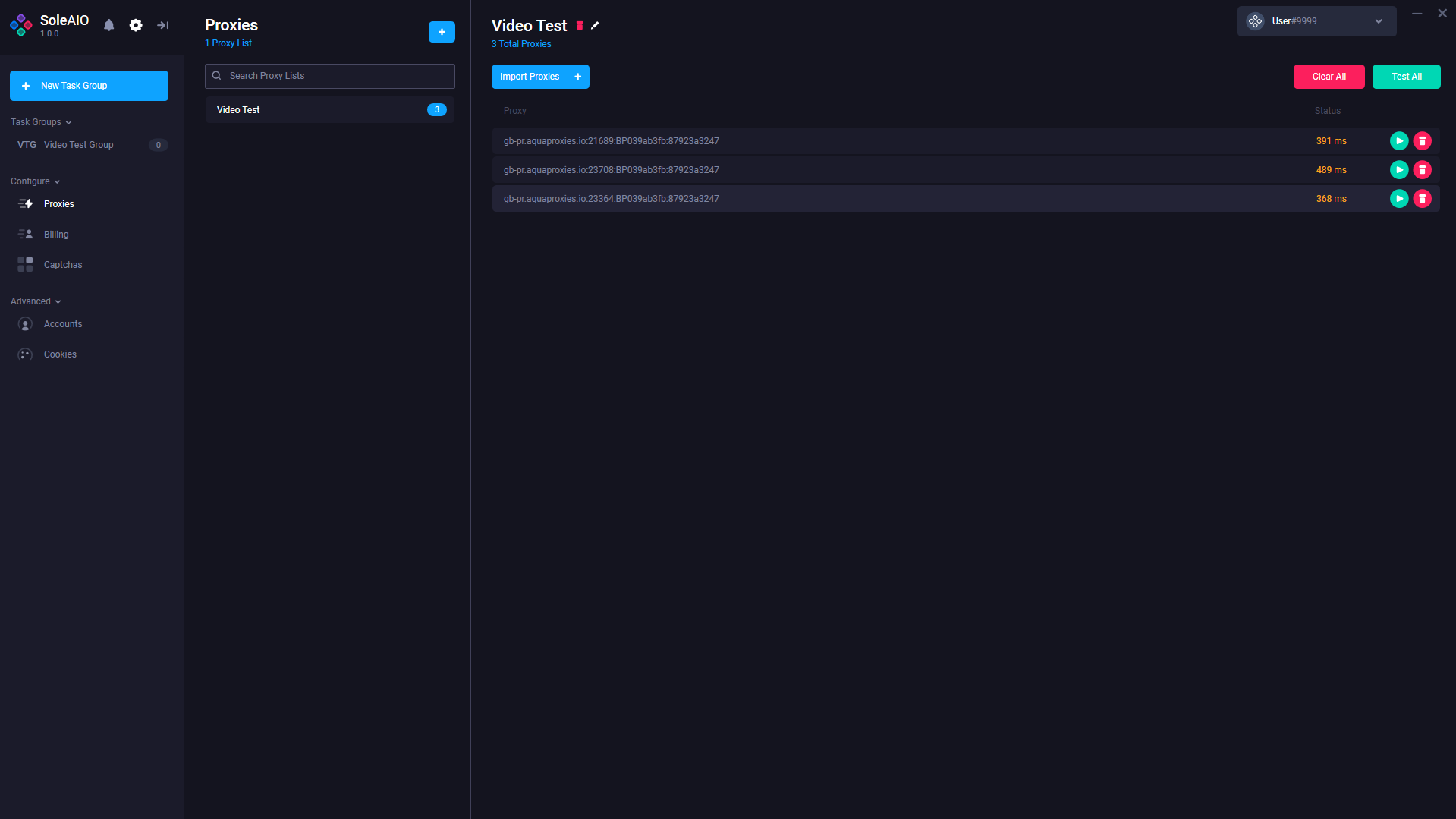Open the notifications bell
Viewport: 1456px width, 819px height.
(x=109, y=25)
